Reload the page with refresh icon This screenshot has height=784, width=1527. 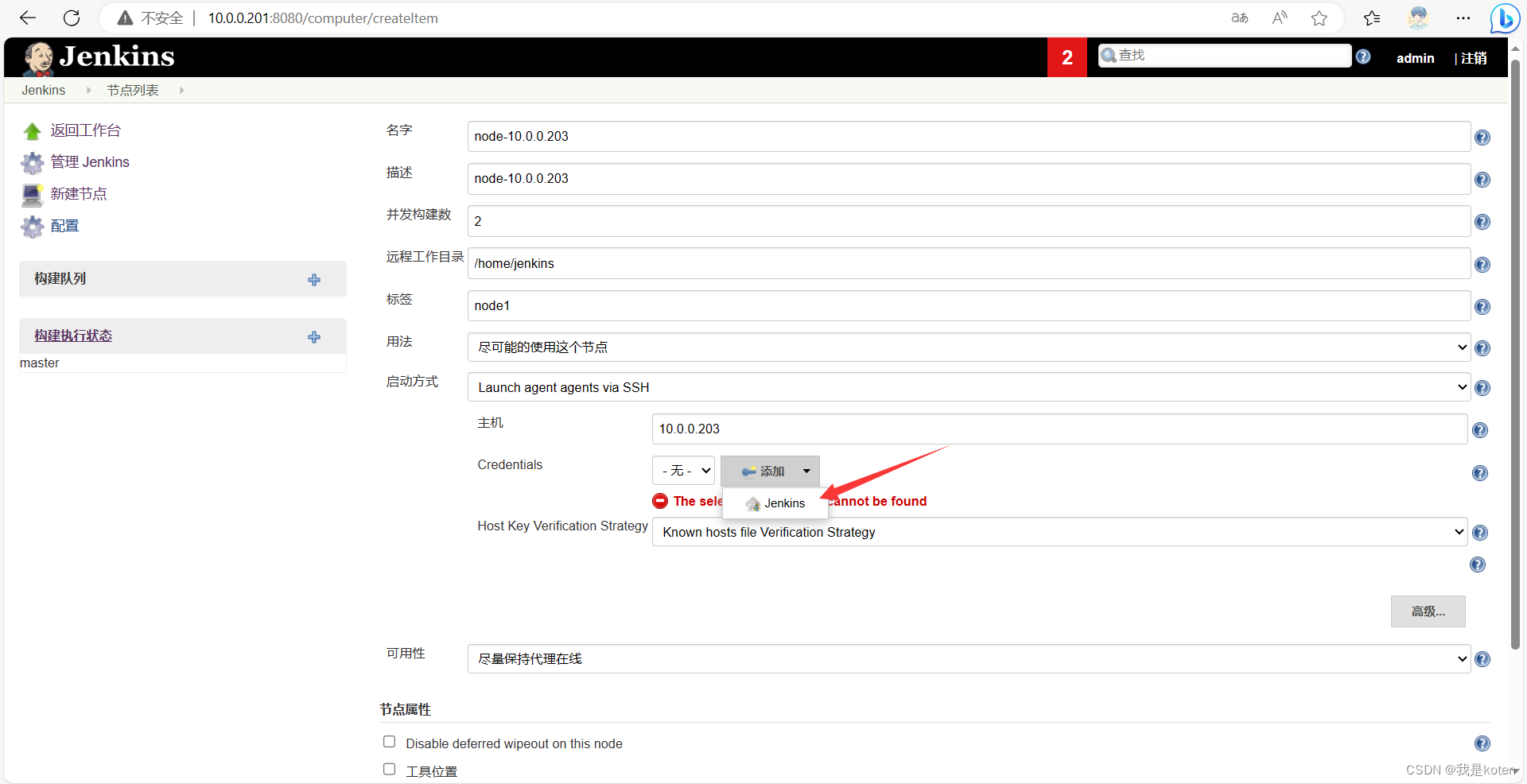[x=72, y=17]
